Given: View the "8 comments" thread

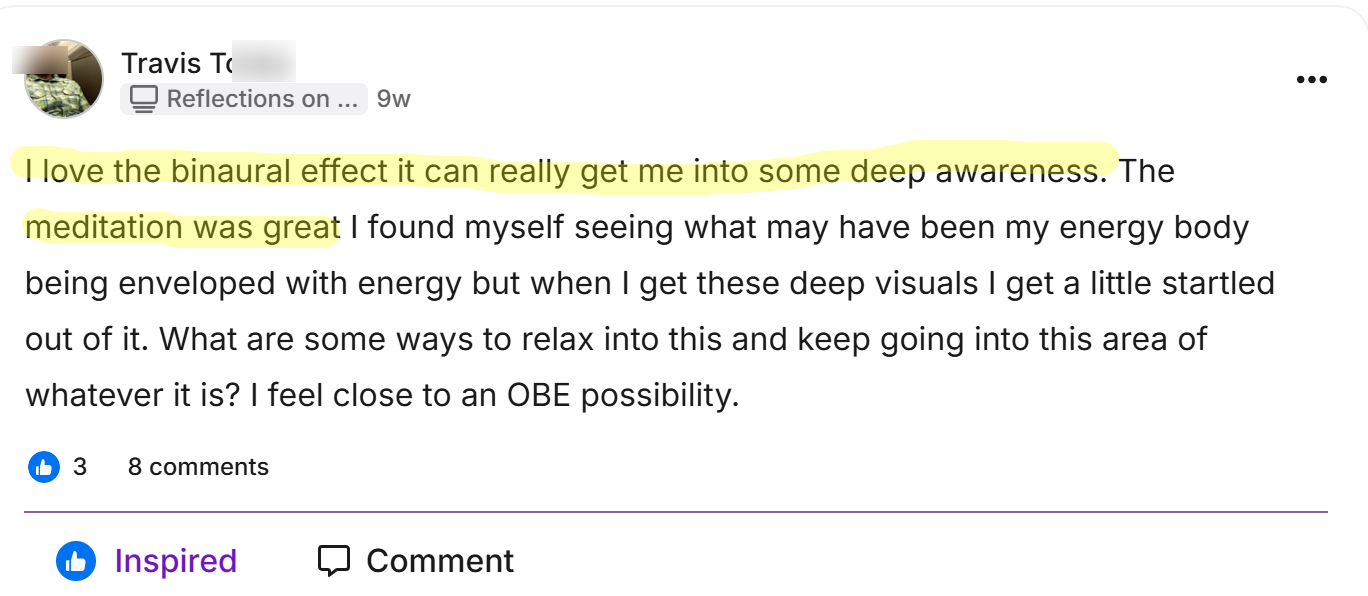Looking at the screenshot, I should point(198,467).
